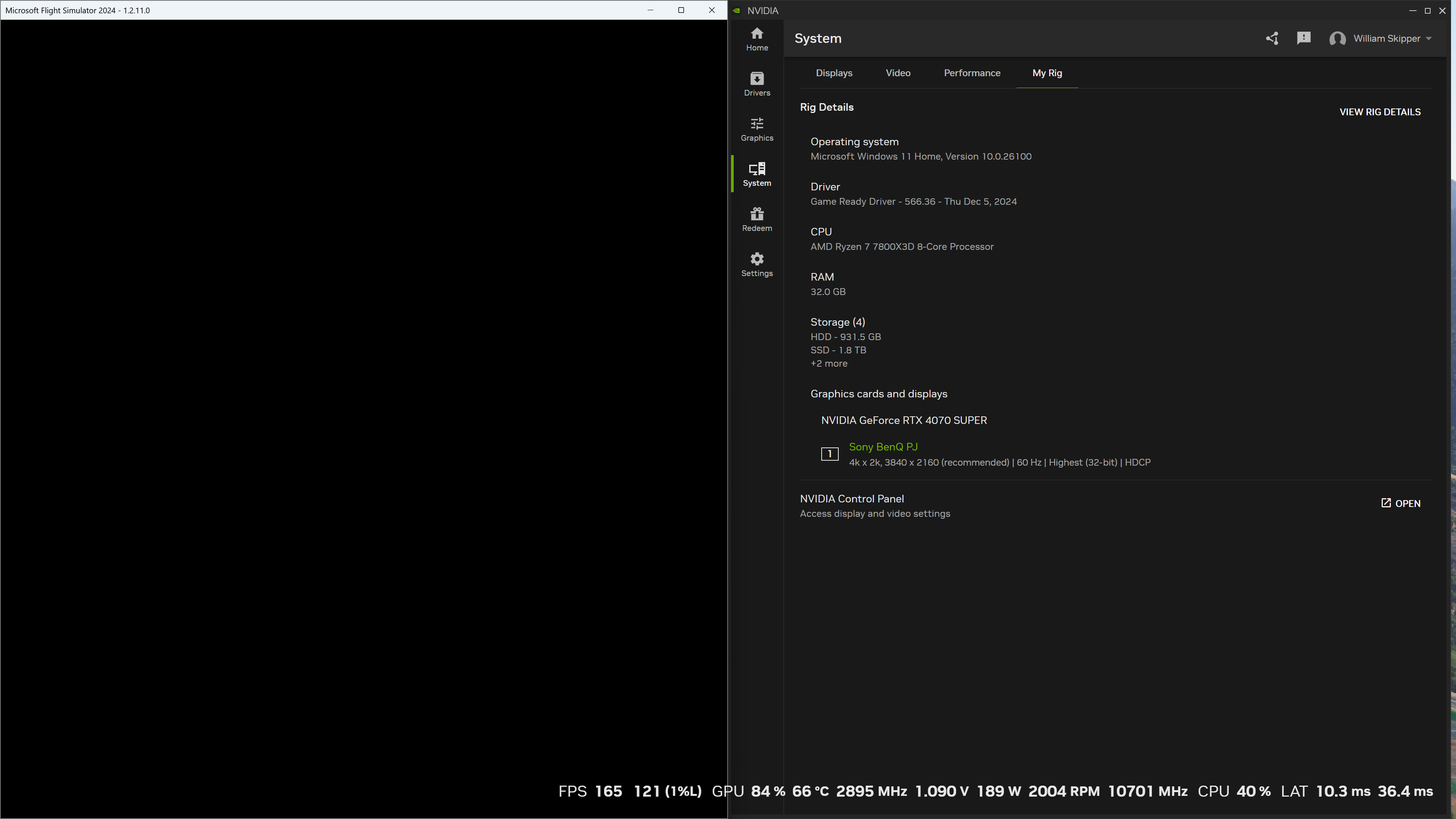Open the Drivers section

757,84
